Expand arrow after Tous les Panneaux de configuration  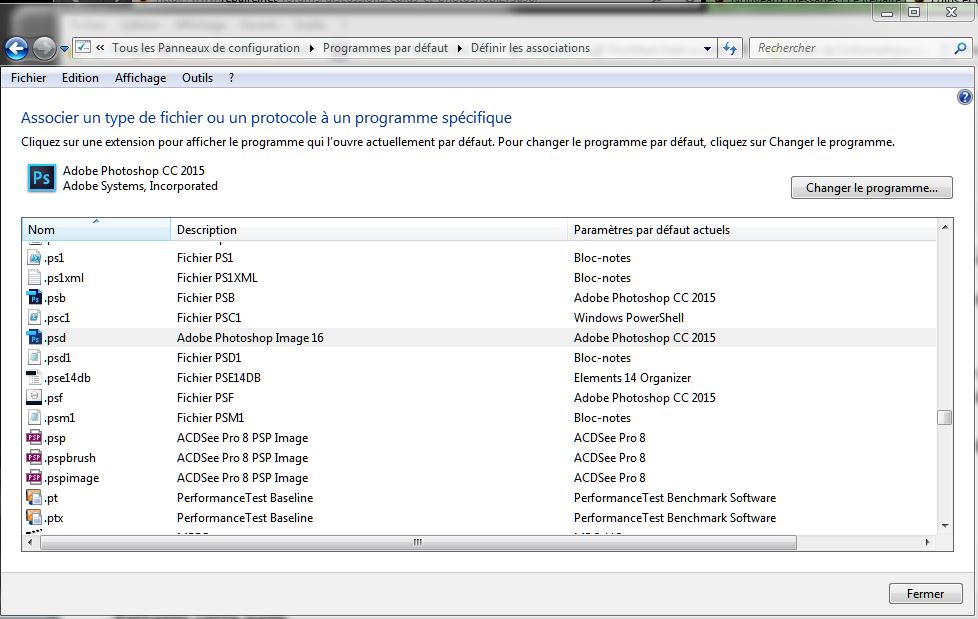click(x=312, y=49)
